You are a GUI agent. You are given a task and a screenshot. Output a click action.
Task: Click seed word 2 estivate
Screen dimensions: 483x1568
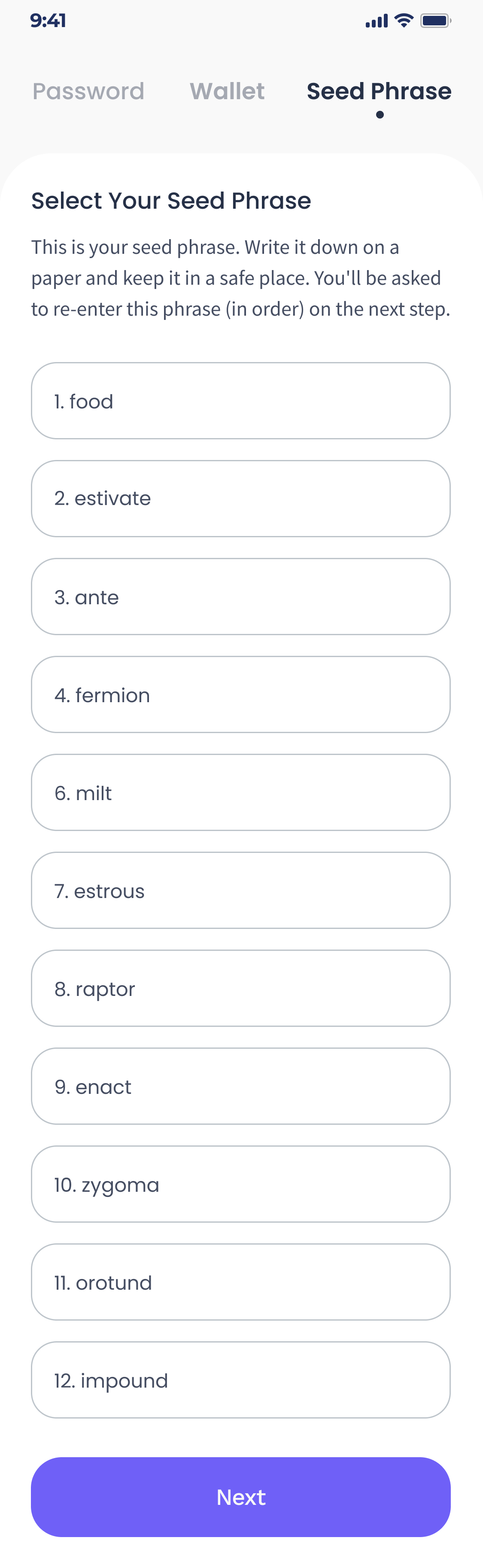tap(241, 499)
